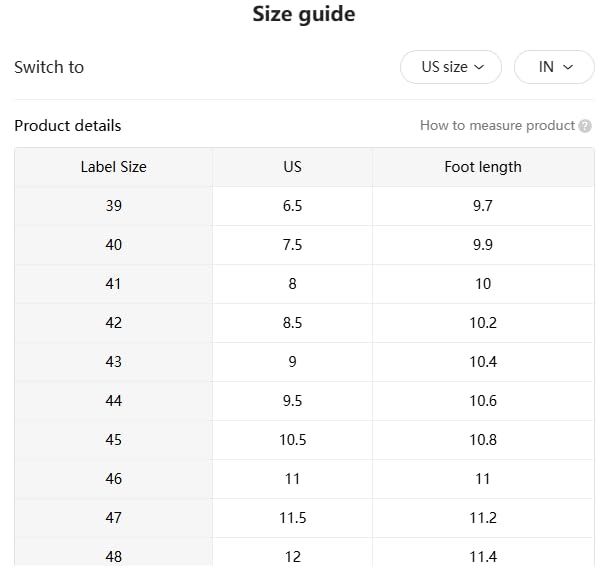The width and height of the screenshot is (609, 568).
Task: Click the 10.2 foot length cell
Action: coord(483,323)
